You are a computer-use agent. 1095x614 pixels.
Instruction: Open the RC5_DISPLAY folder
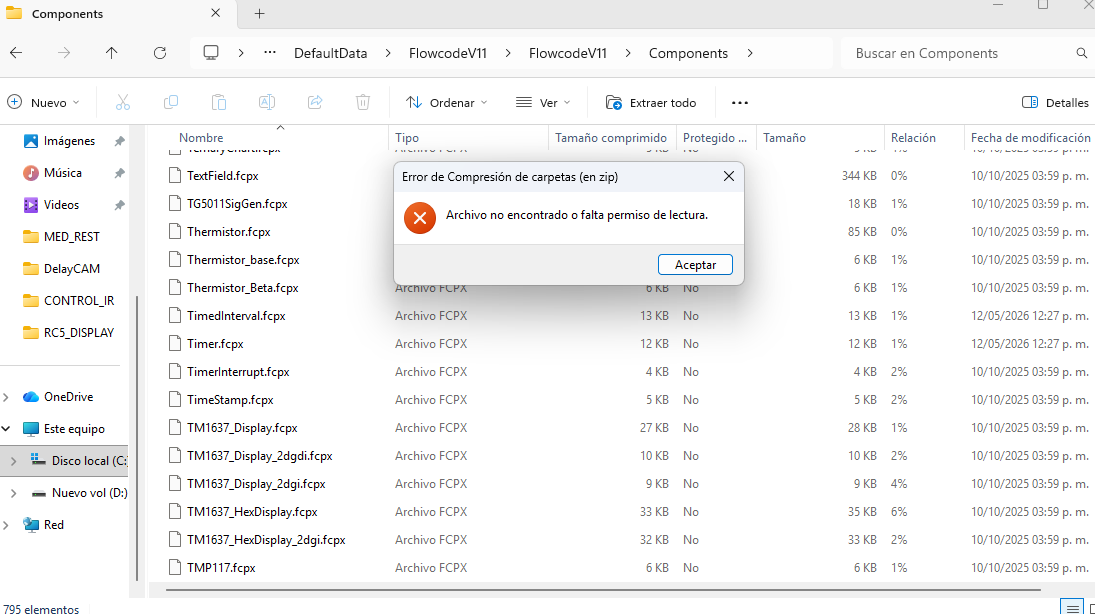tap(68, 333)
